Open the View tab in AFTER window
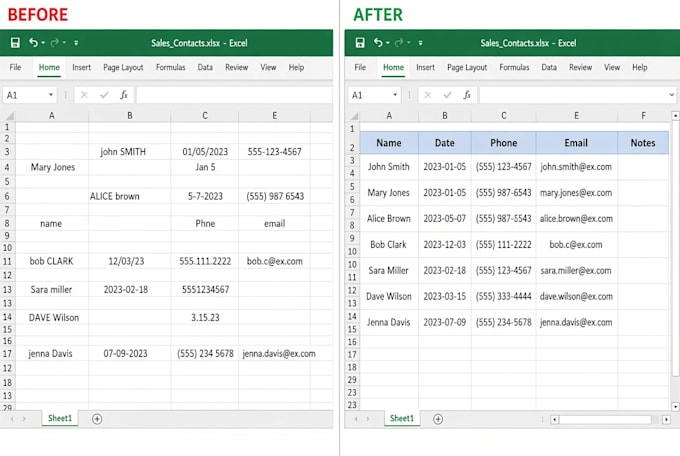 coord(612,67)
